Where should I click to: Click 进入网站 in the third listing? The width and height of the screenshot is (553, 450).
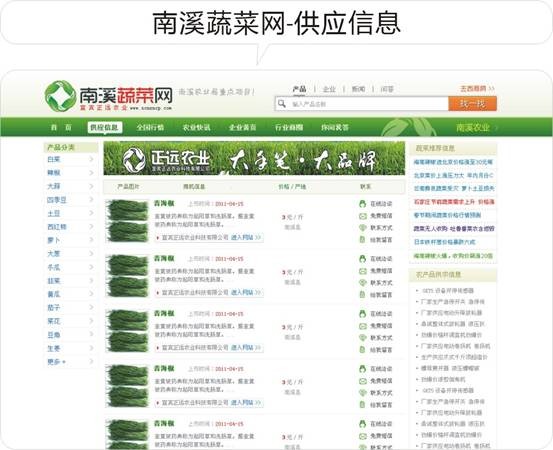246,348
